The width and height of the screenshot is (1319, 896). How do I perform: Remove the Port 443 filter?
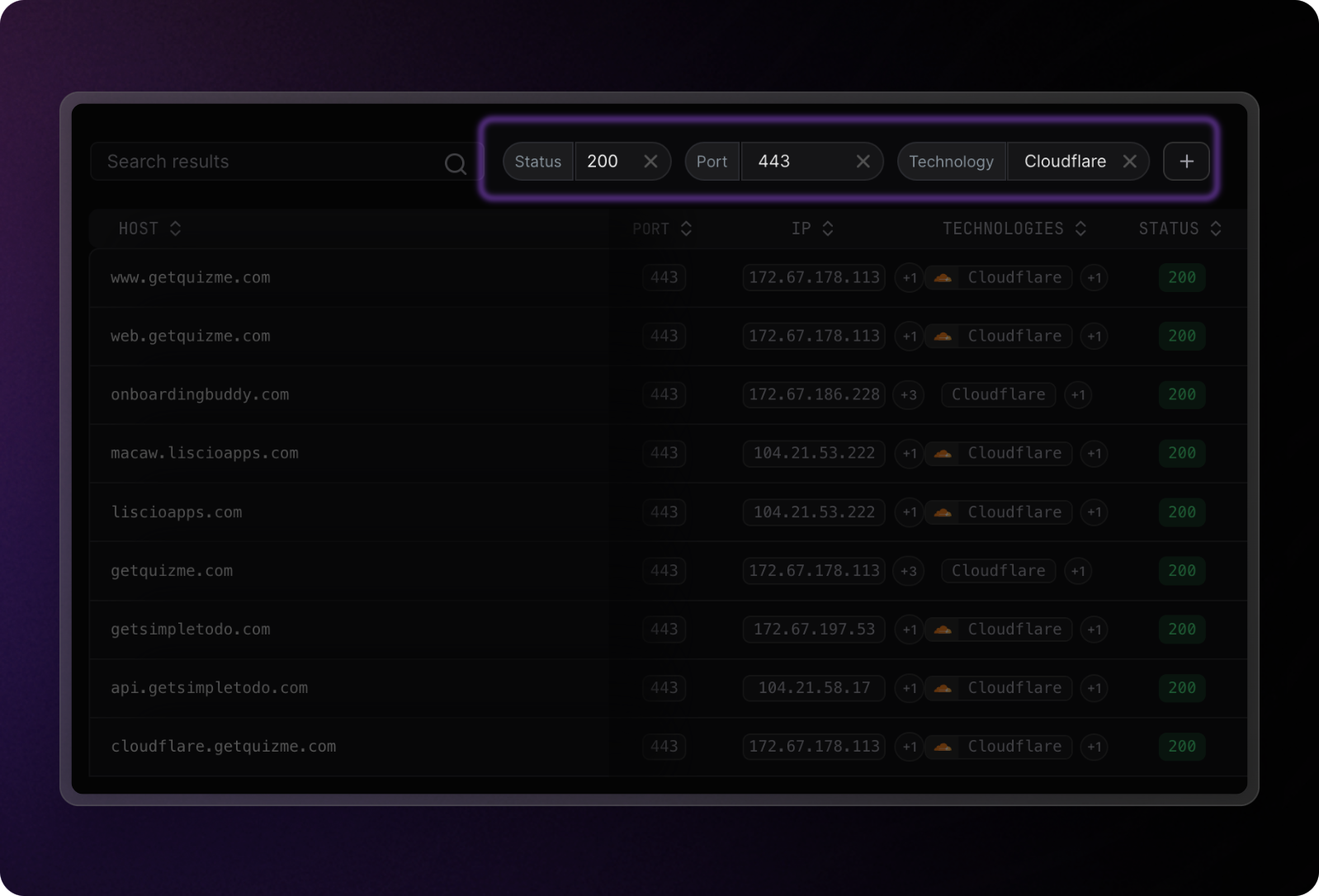pos(863,162)
